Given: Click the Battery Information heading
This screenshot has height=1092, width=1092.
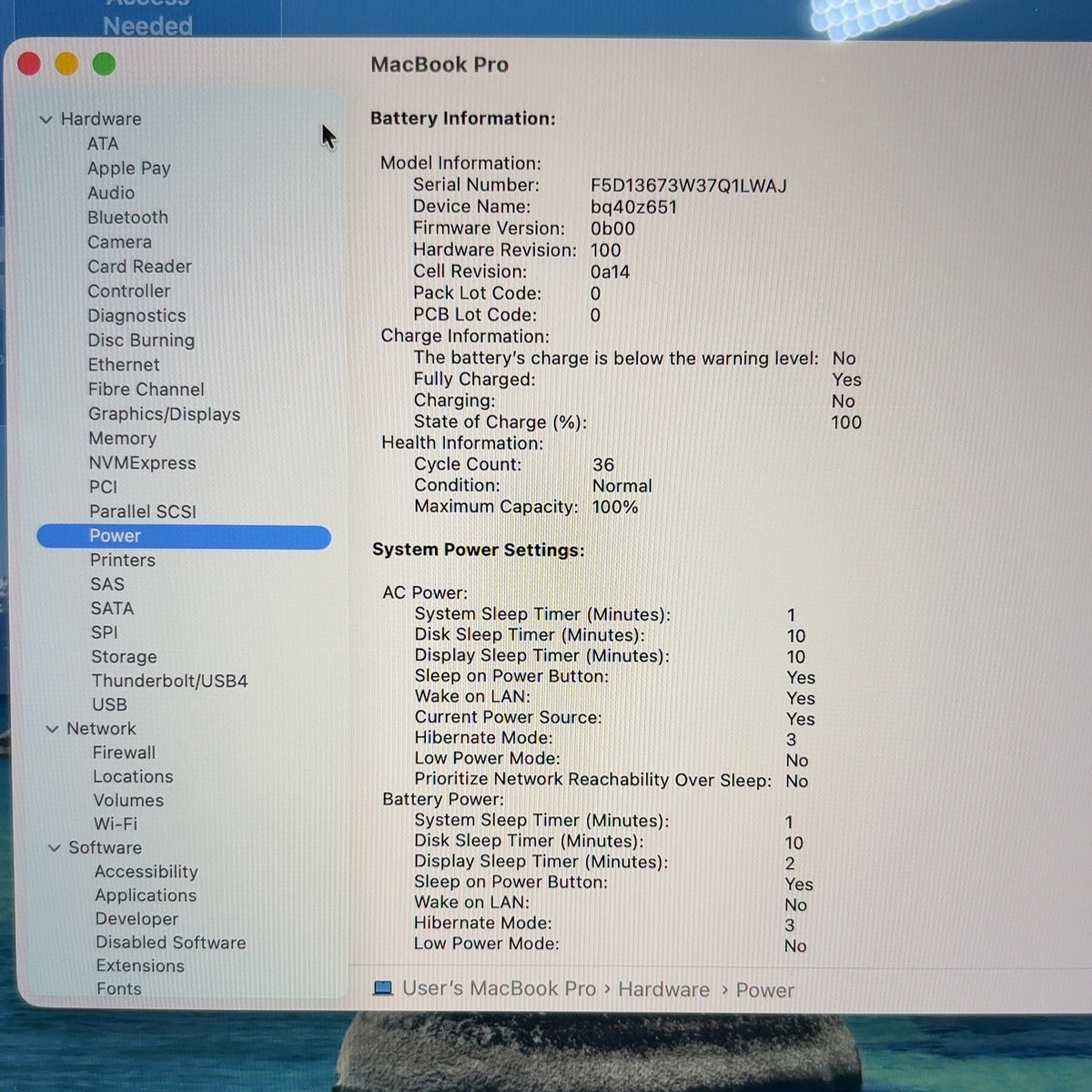Looking at the screenshot, I should click(463, 118).
